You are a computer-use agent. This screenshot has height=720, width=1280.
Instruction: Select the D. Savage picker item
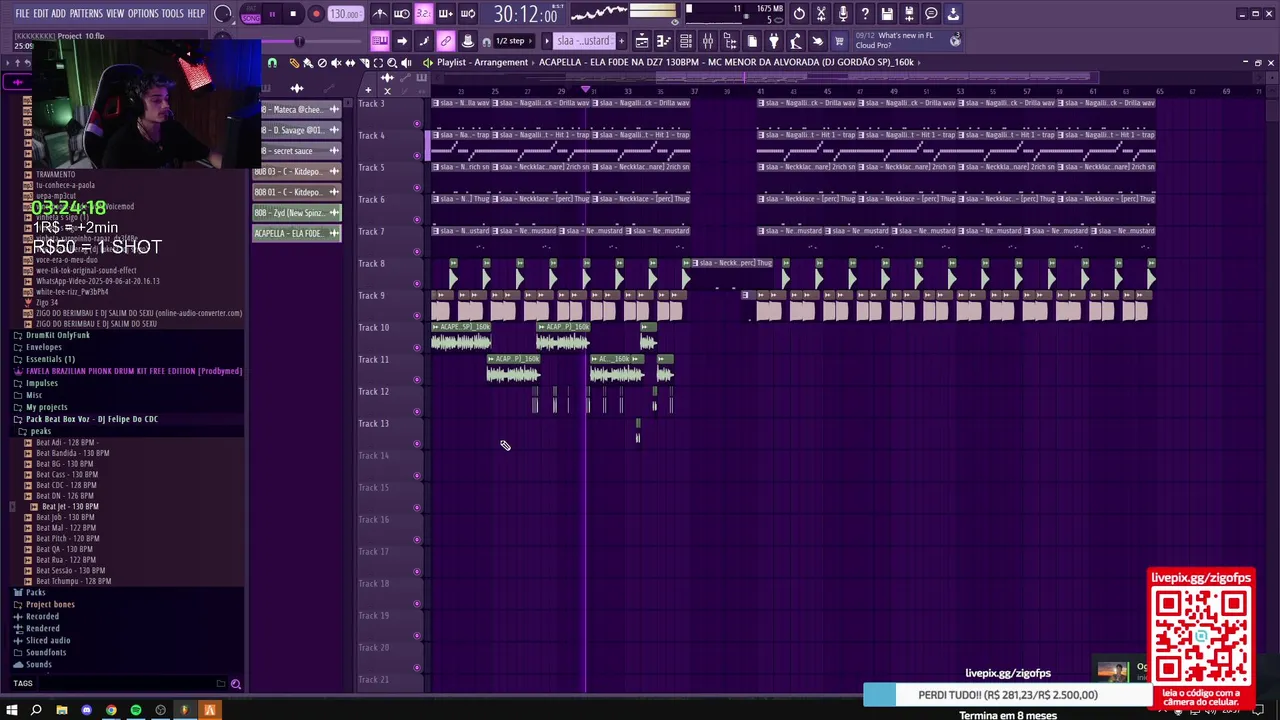[297, 130]
